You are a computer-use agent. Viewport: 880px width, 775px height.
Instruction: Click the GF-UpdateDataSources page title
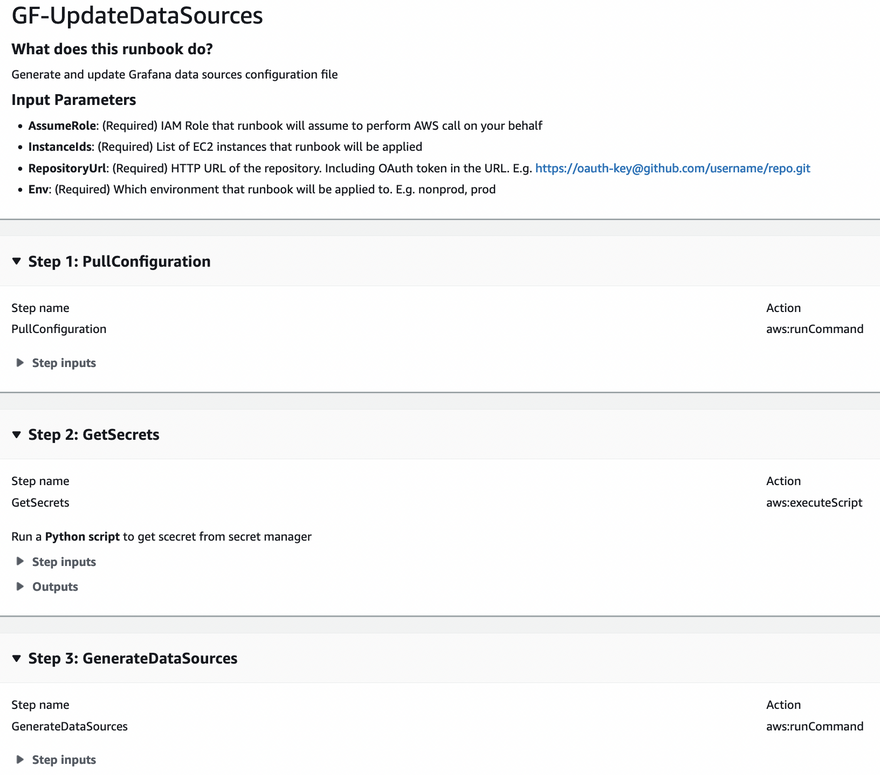pos(137,16)
